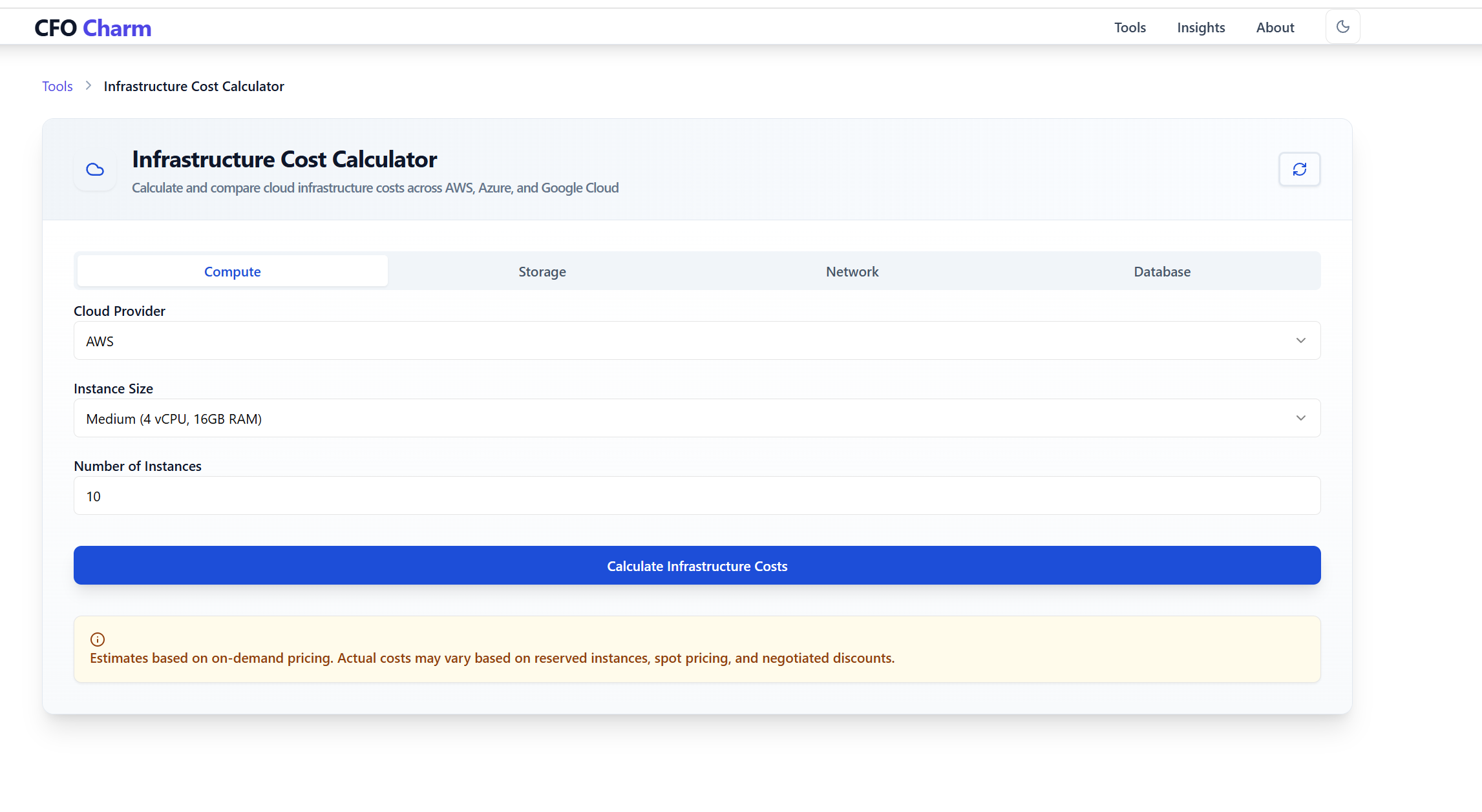Switch to the Database tab
The width and height of the screenshot is (1482, 812).
1161,271
